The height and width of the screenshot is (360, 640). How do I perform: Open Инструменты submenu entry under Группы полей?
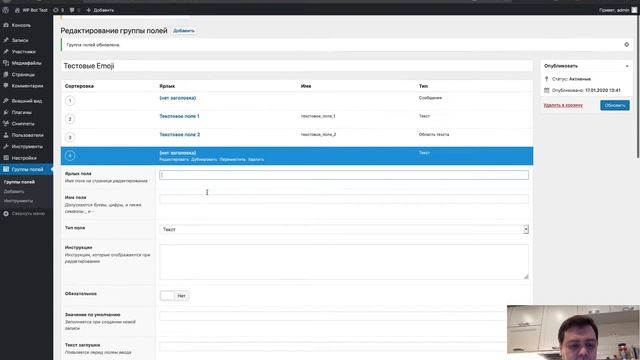coord(18,201)
